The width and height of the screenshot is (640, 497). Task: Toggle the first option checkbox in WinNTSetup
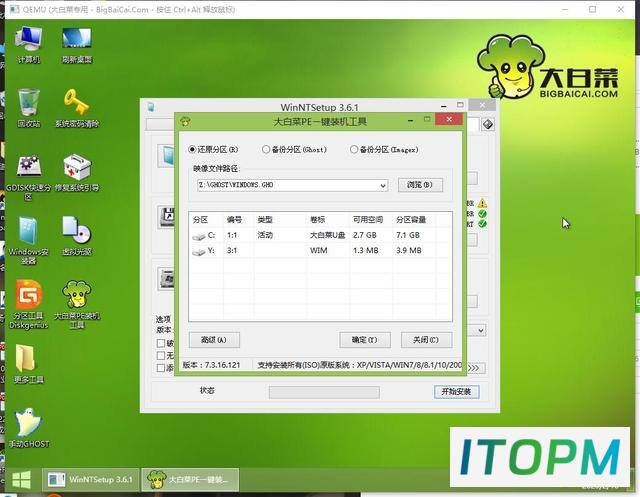tap(161, 343)
